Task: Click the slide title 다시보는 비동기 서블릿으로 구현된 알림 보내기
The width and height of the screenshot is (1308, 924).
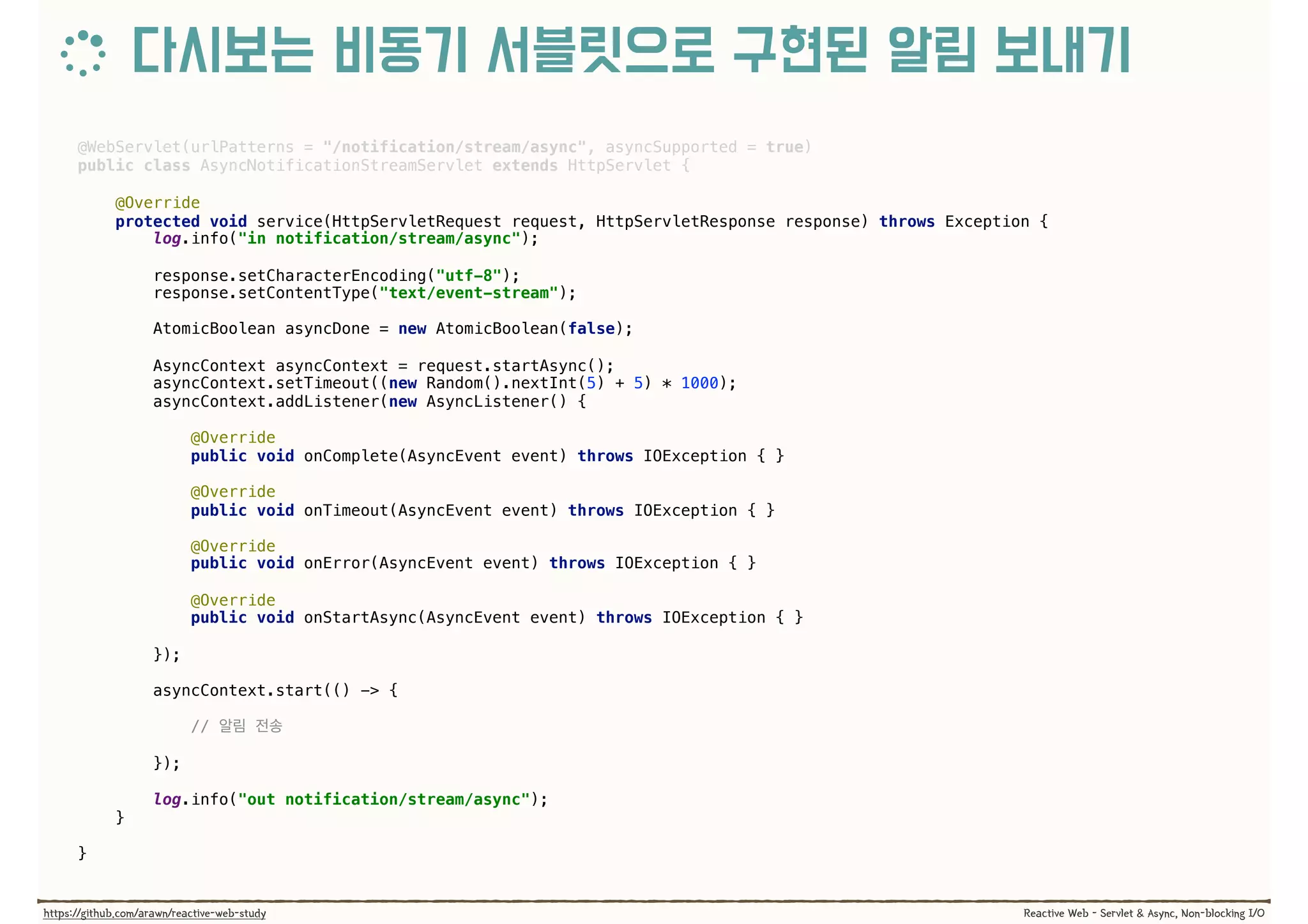Action: click(631, 50)
